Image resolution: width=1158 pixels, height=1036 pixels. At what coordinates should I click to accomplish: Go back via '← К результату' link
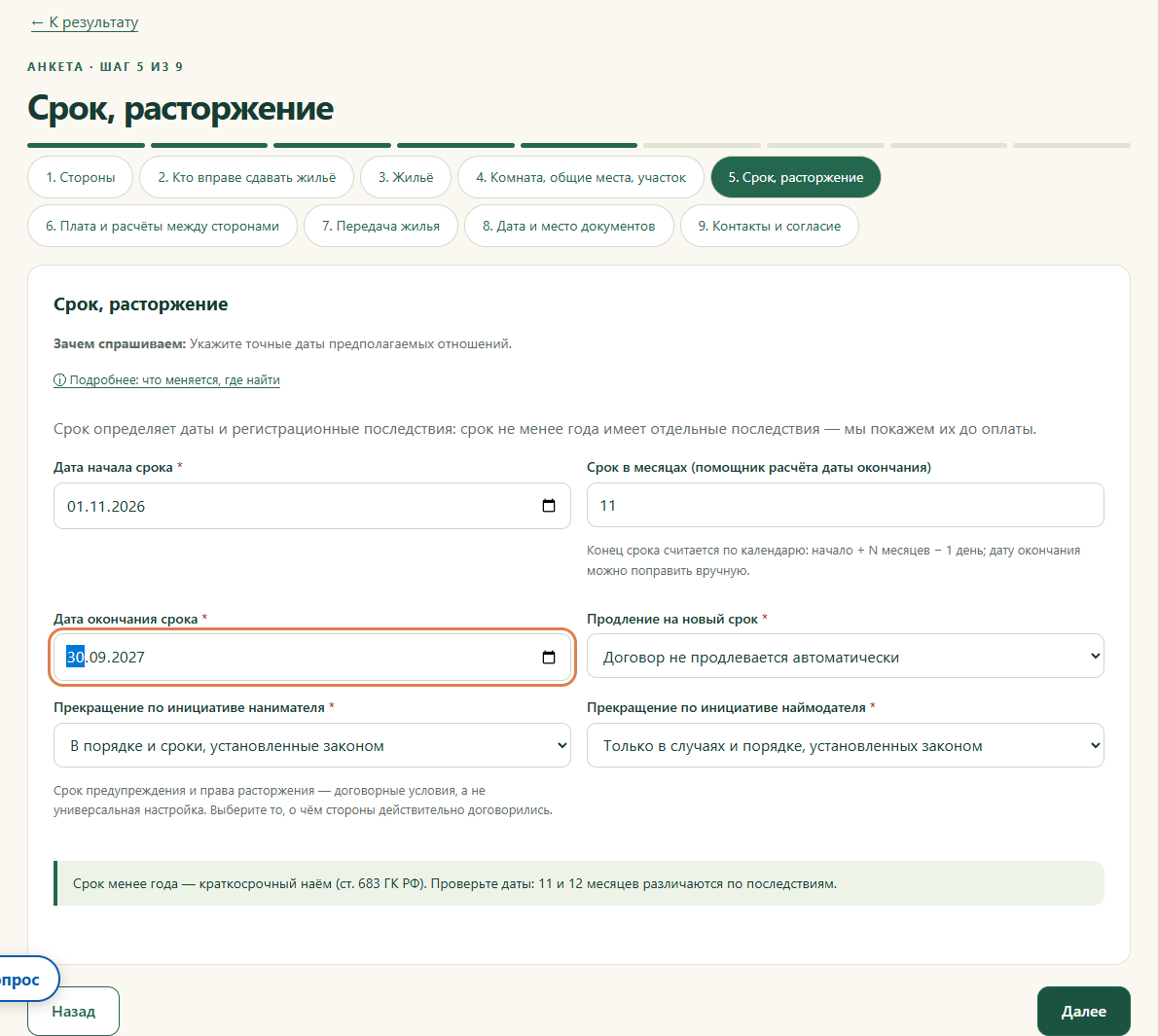pos(85,22)
